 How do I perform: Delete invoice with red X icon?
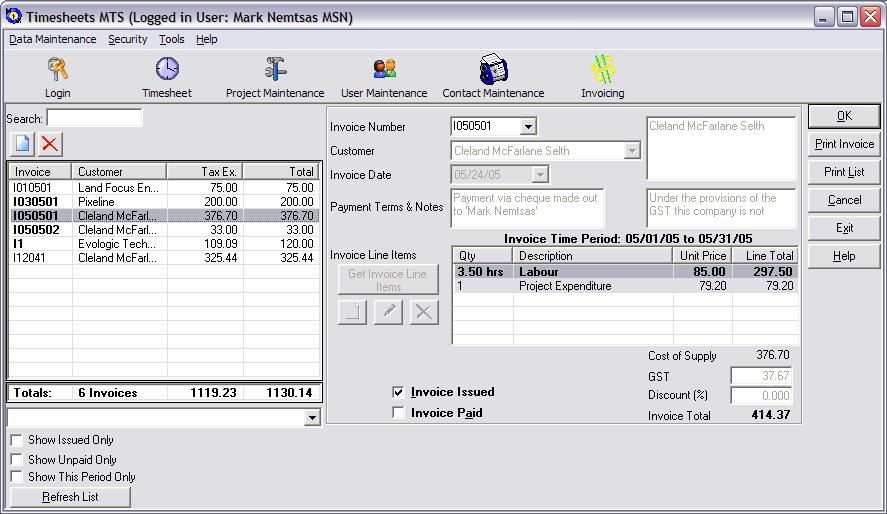[x=50, y=144]
